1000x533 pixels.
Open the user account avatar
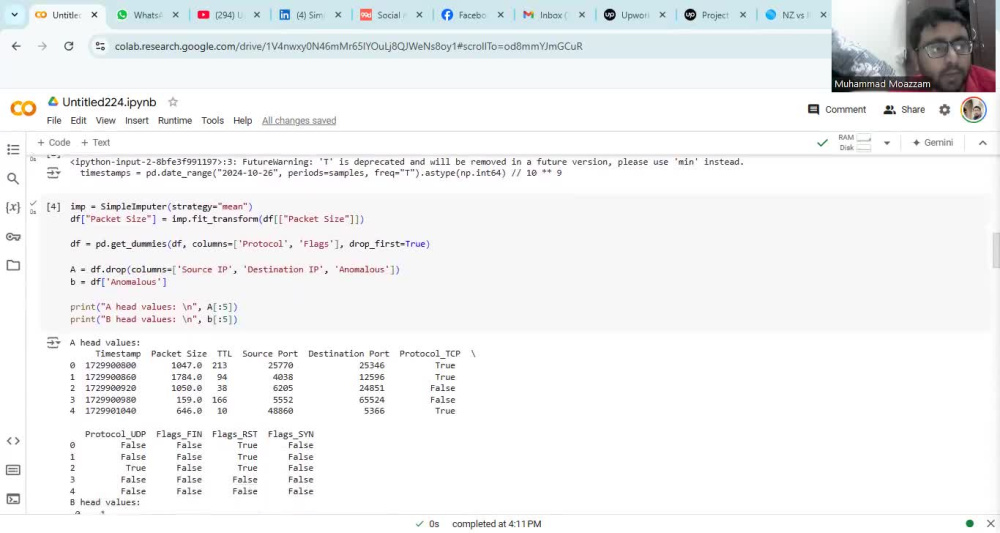pyautogui.click(x=973, y=110)
